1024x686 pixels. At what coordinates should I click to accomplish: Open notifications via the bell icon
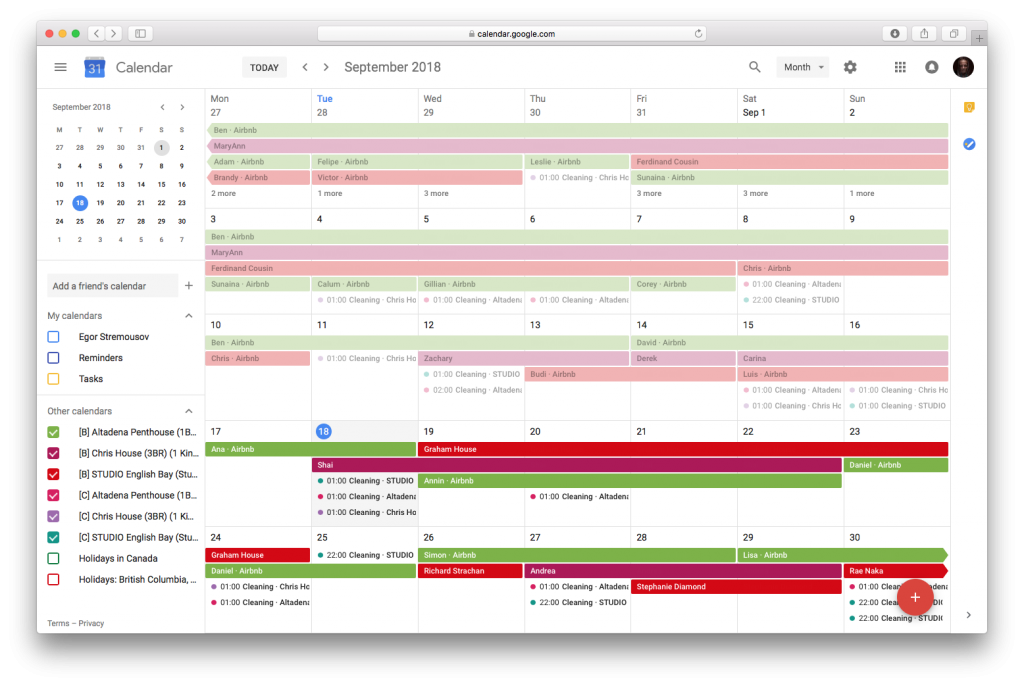tap(931, 67)
